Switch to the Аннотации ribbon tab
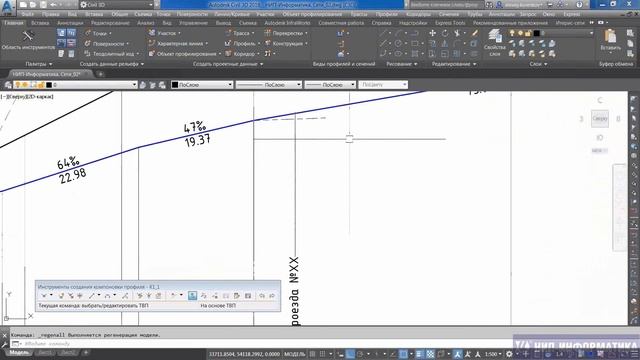The width and height of the screenshot is (640, 360). pos(70,23)
